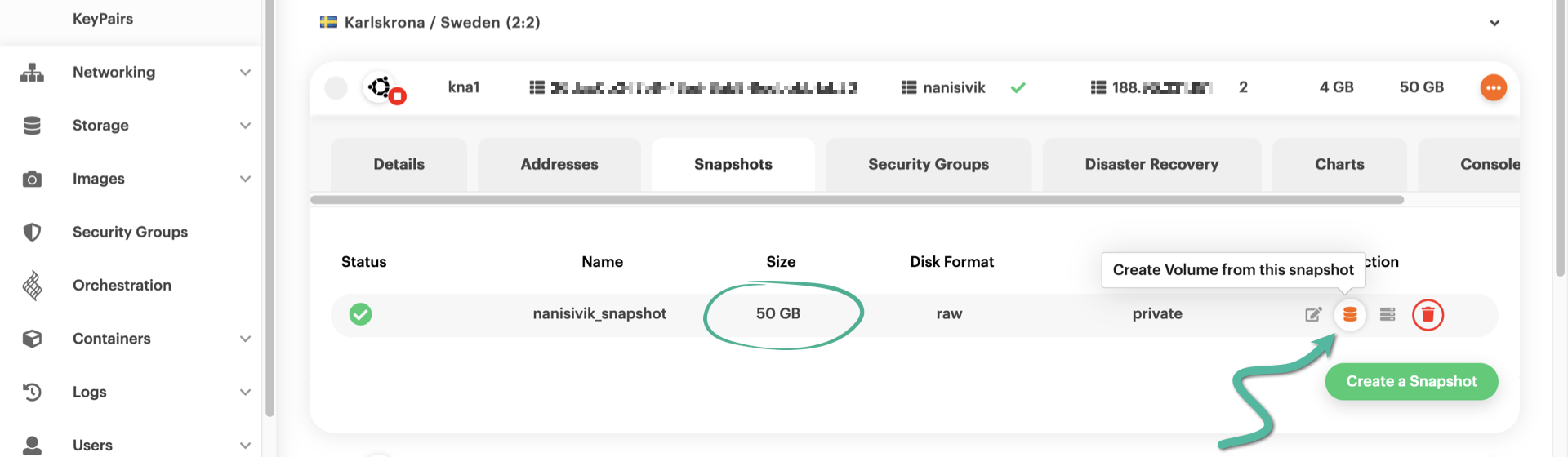The image size is (1568, 457).
Task: Click the horizontal tab scrollbar
Action: (x=856, y=200)
